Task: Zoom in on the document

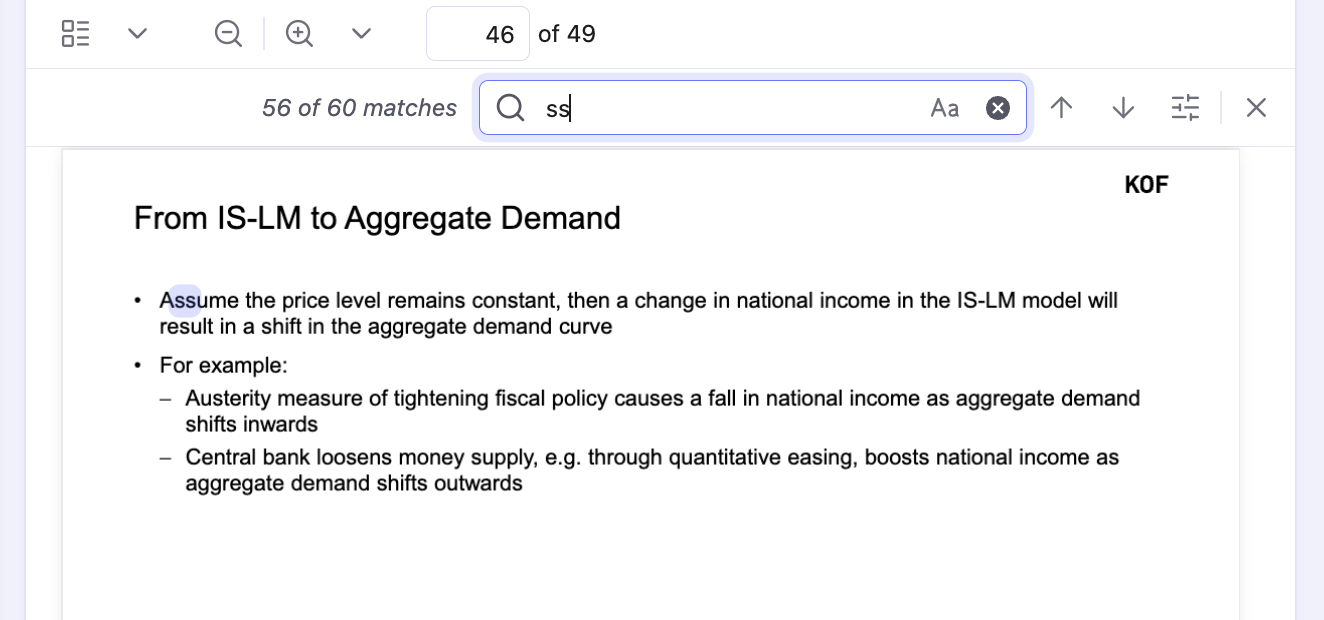Action: [x=299, y=34]
